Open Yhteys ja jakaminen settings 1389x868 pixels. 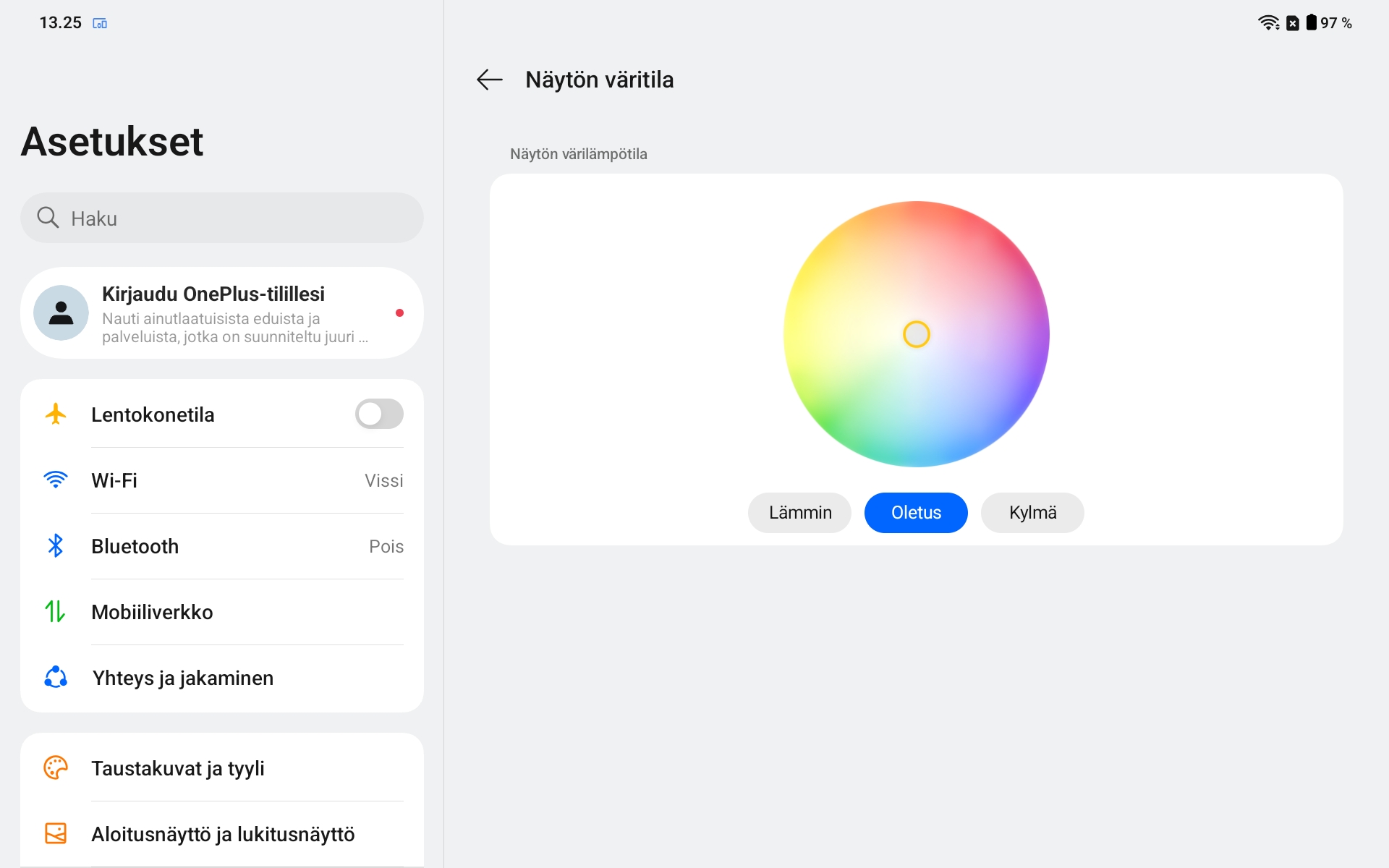(x=222, y=677)
